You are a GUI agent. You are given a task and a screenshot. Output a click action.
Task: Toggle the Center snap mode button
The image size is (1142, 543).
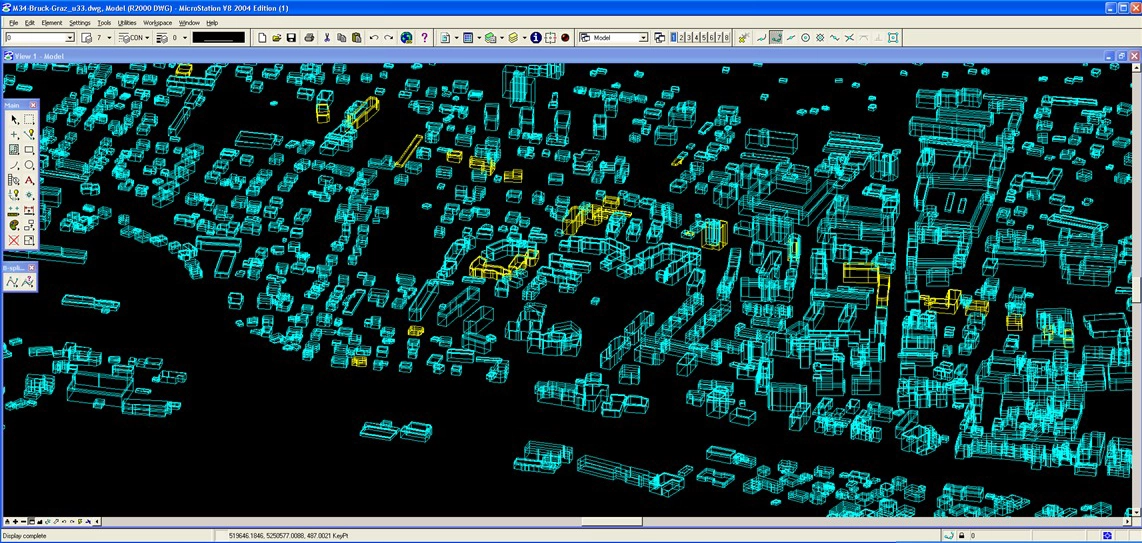click(805, 38)
